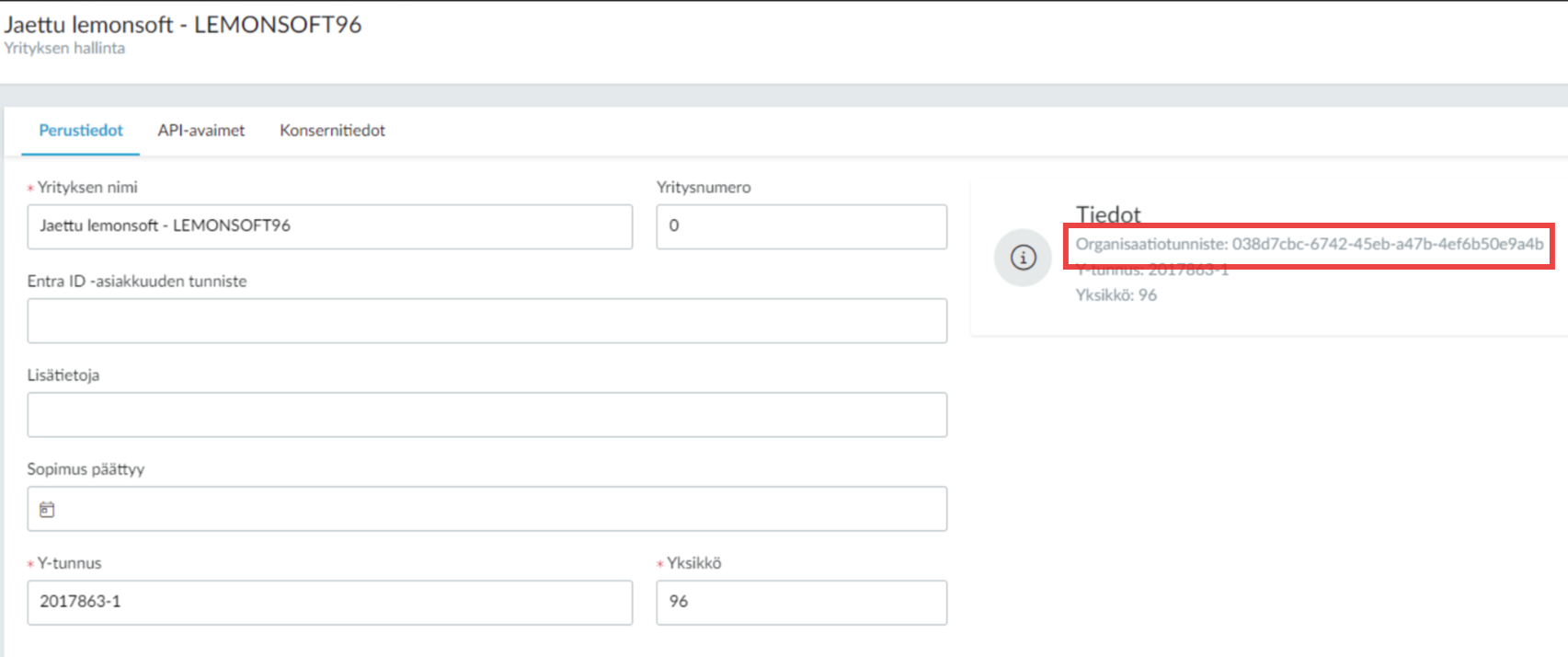
Task: Click the Y-tunnus input containing 2017863-1
Action: point(329,602)
